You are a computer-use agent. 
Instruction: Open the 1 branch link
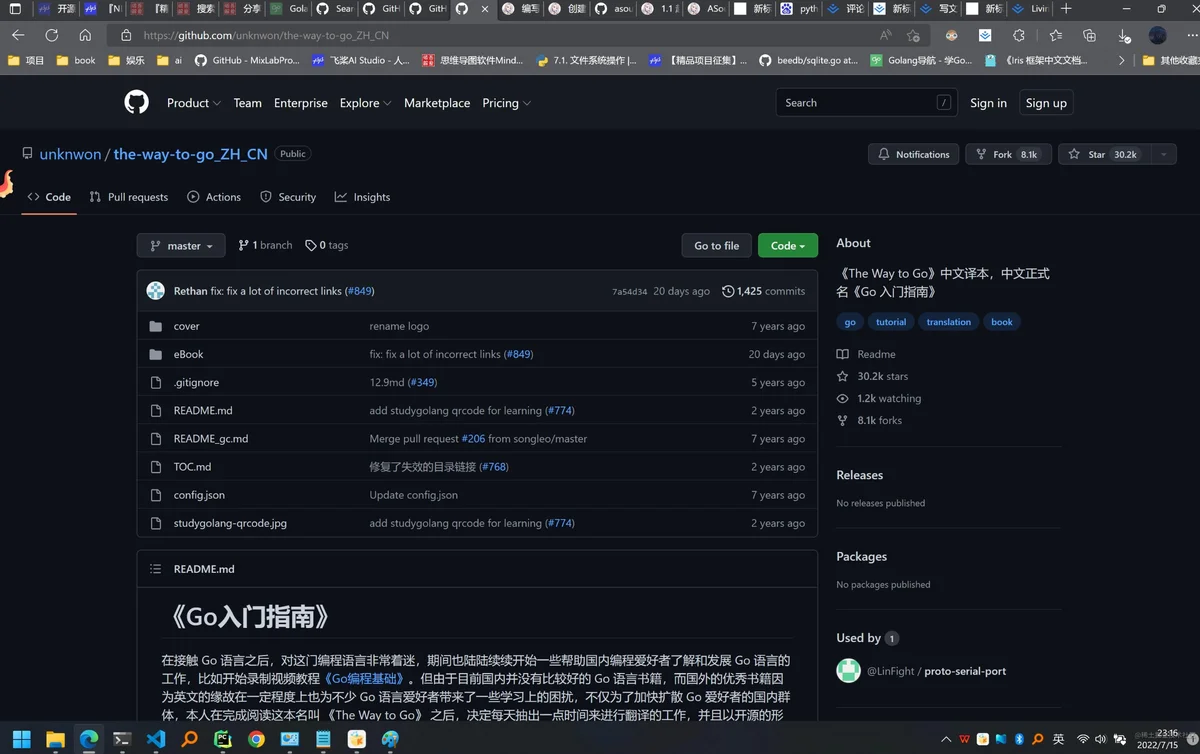[x=265, y=245]
